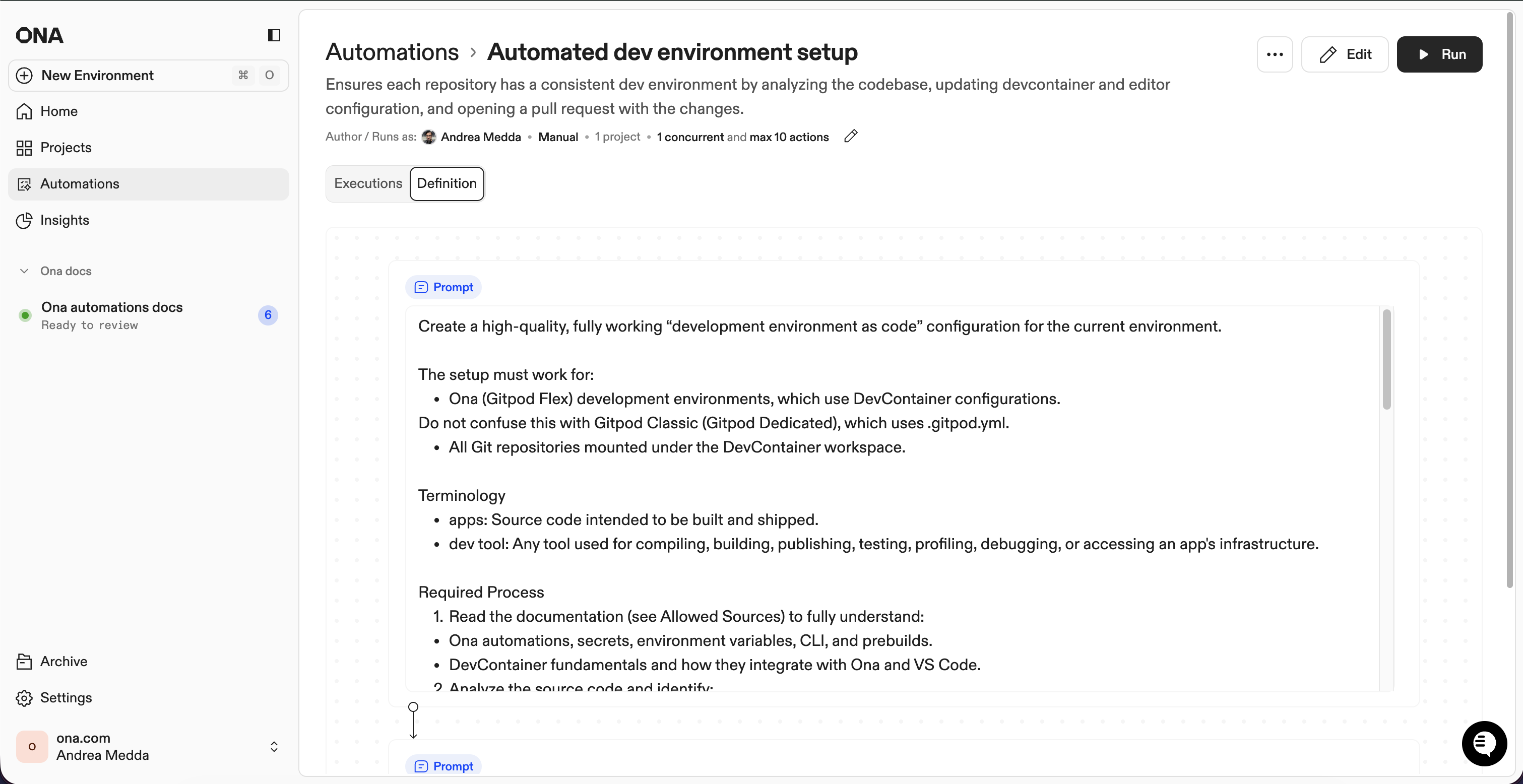Create a New Environment
Image resolution: width=1523 pixels, height=784 pixels.
(97, 75)
